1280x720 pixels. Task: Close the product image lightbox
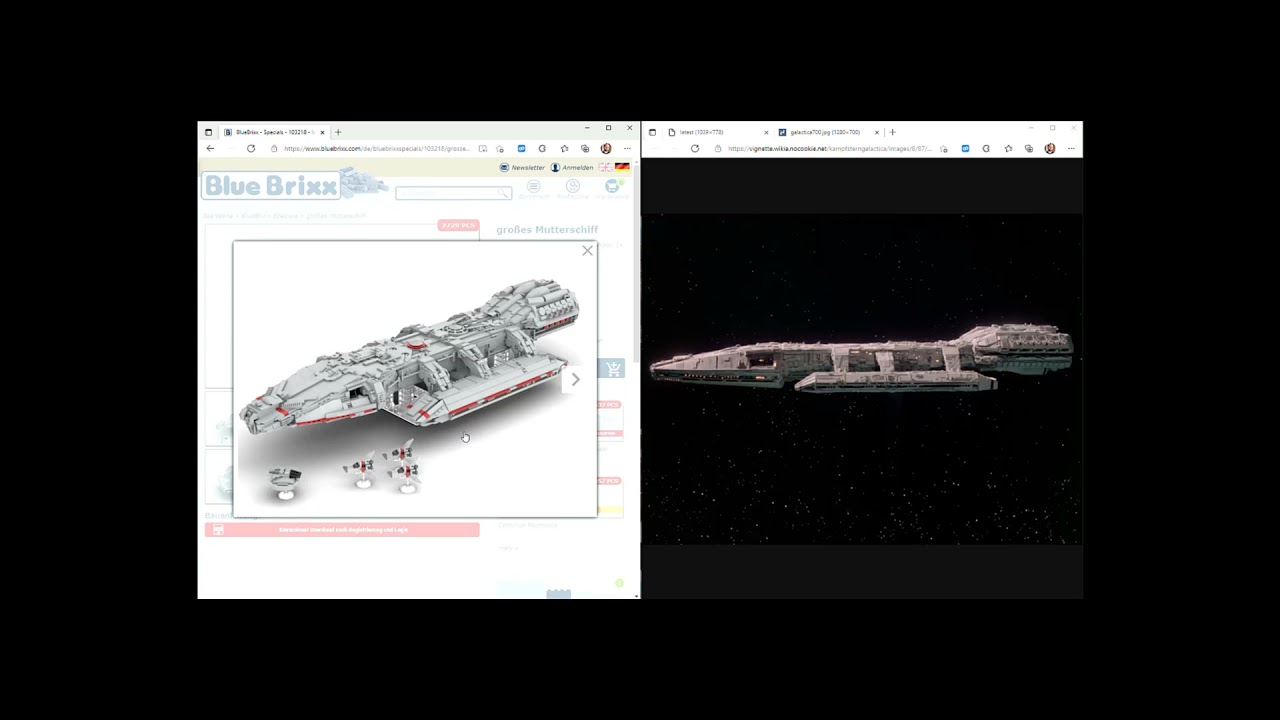pyautogui.click(x=587, y=251)
